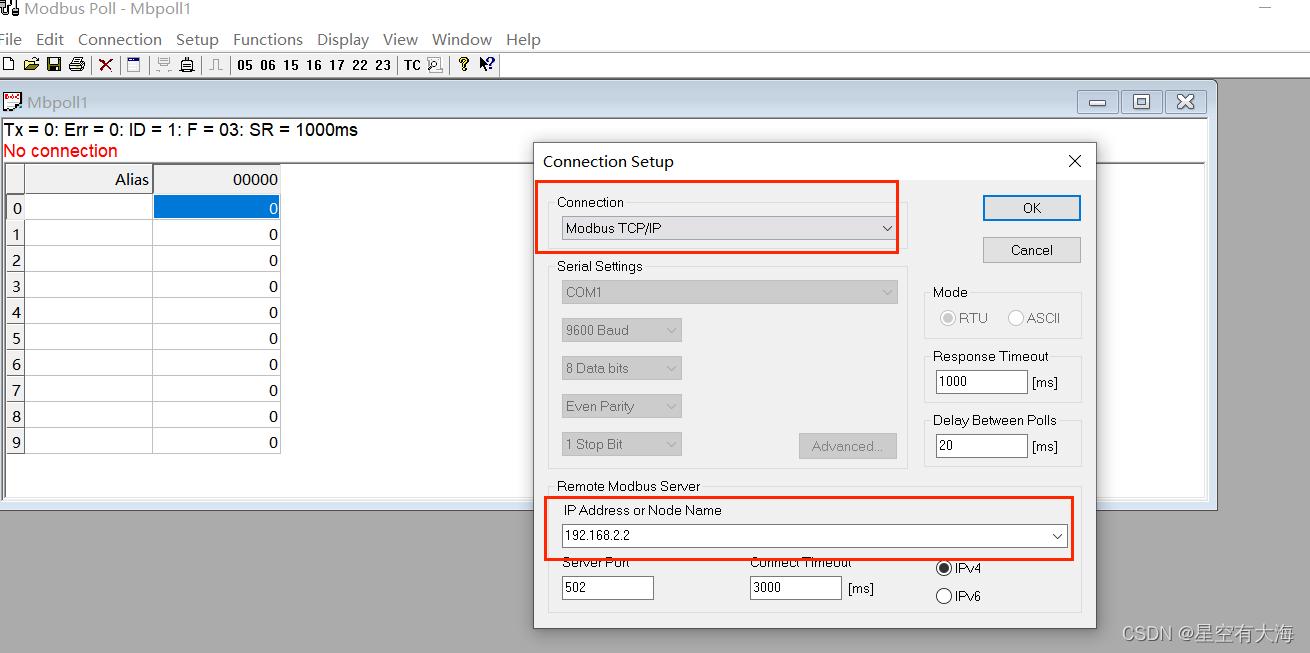The width and height of the screenshot is (1310, 653).
Task: Click the new window toolbar icon
Action: click(x=134, y=65)
